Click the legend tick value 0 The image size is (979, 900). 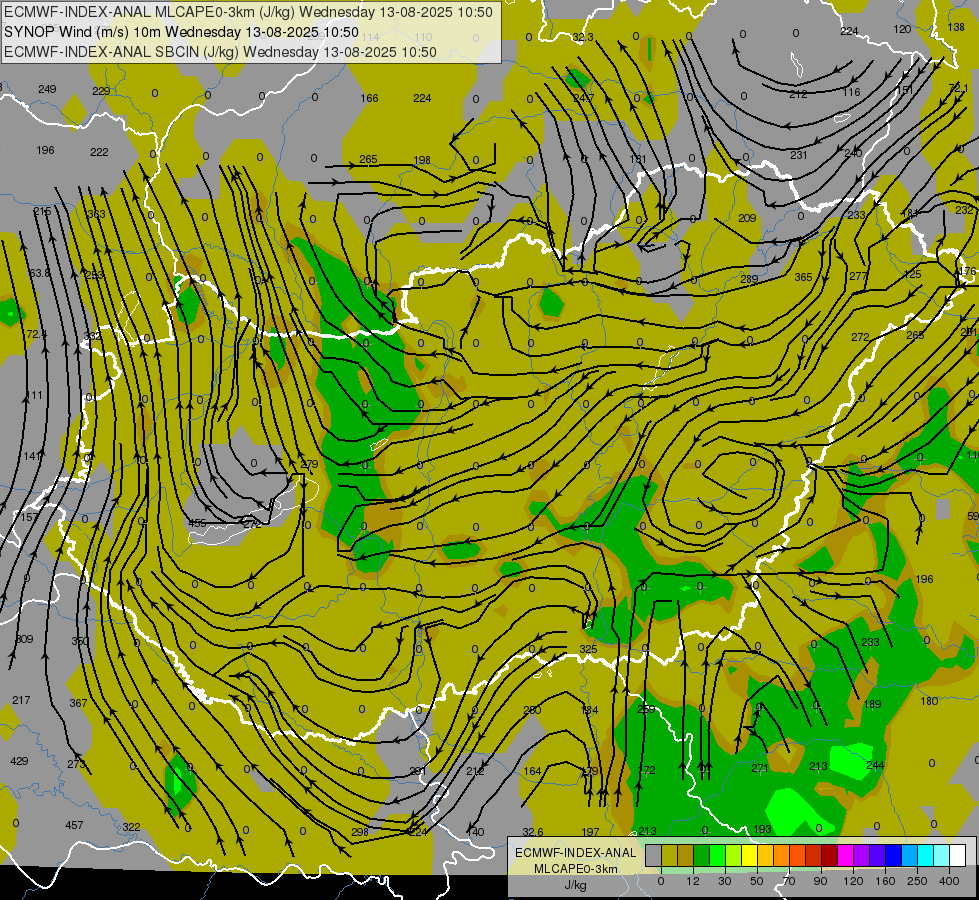pos(661,881)
